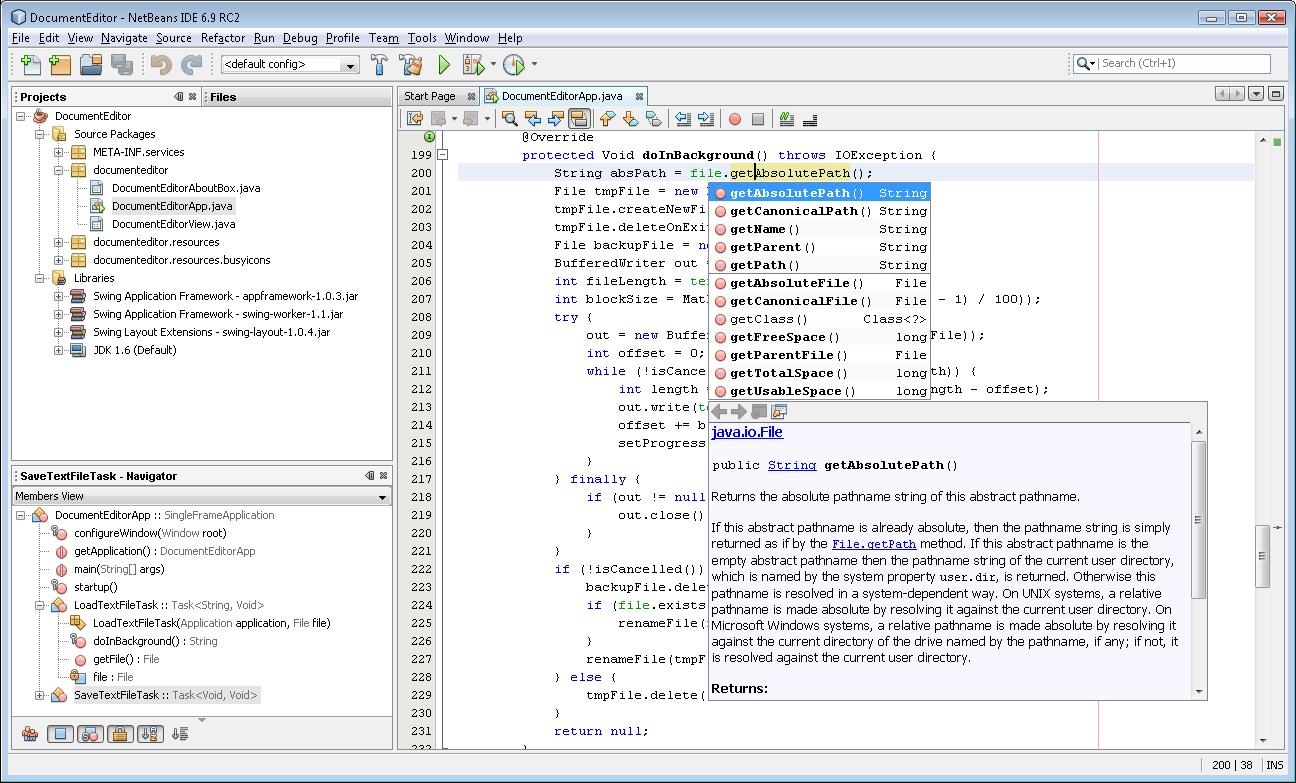The image size is (1296, 783).
Task: Start macro recording with red circle icon
Action: [735, 119]
